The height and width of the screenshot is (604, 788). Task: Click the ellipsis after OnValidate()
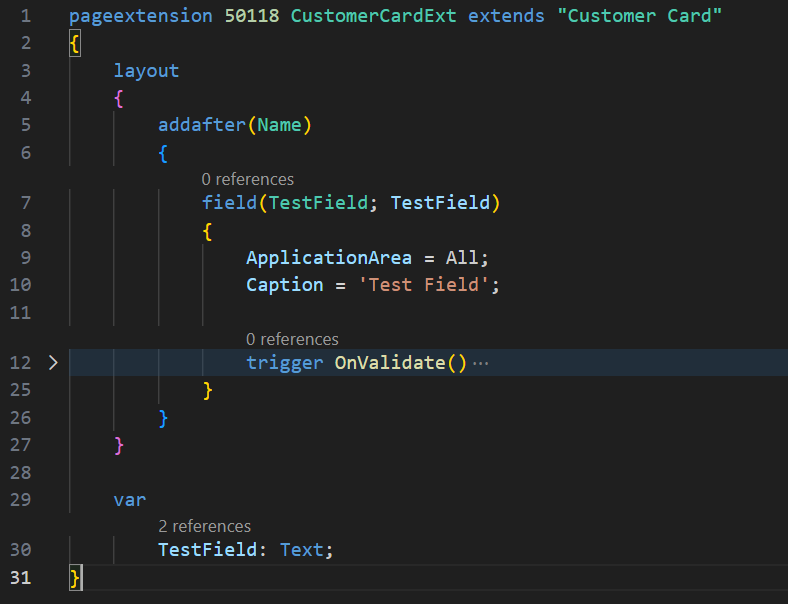[480, 363]
